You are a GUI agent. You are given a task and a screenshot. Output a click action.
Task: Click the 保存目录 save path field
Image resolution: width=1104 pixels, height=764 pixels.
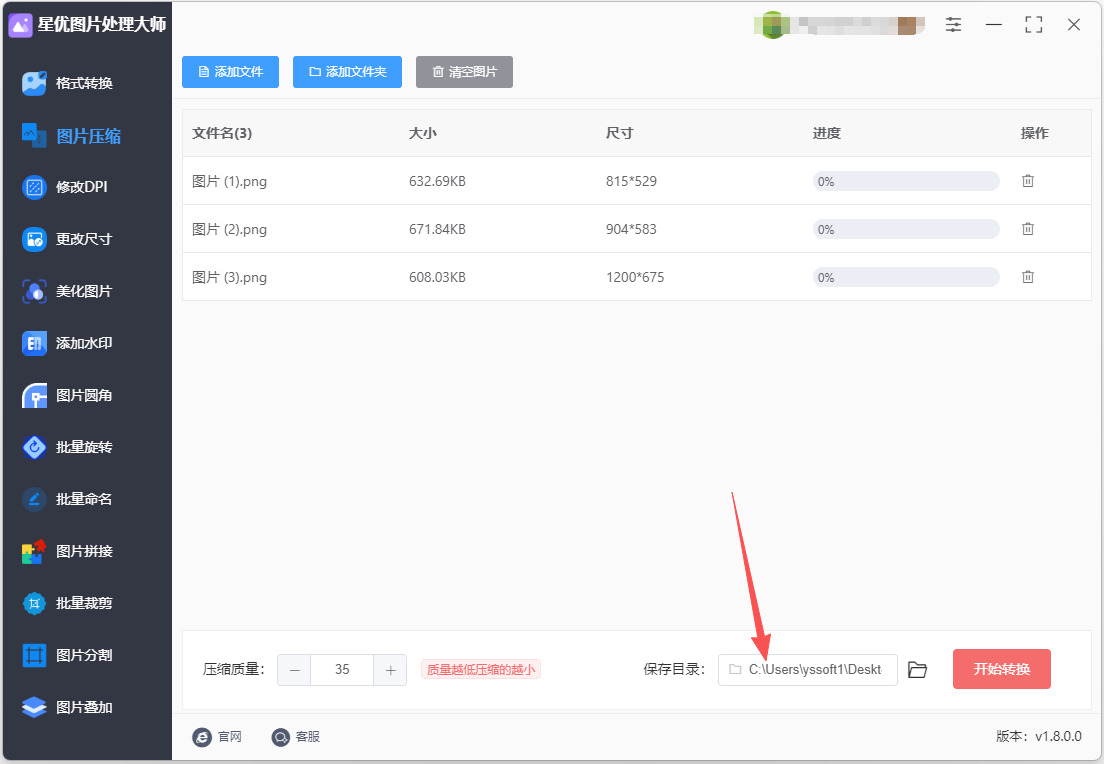(x=808, y=670)
